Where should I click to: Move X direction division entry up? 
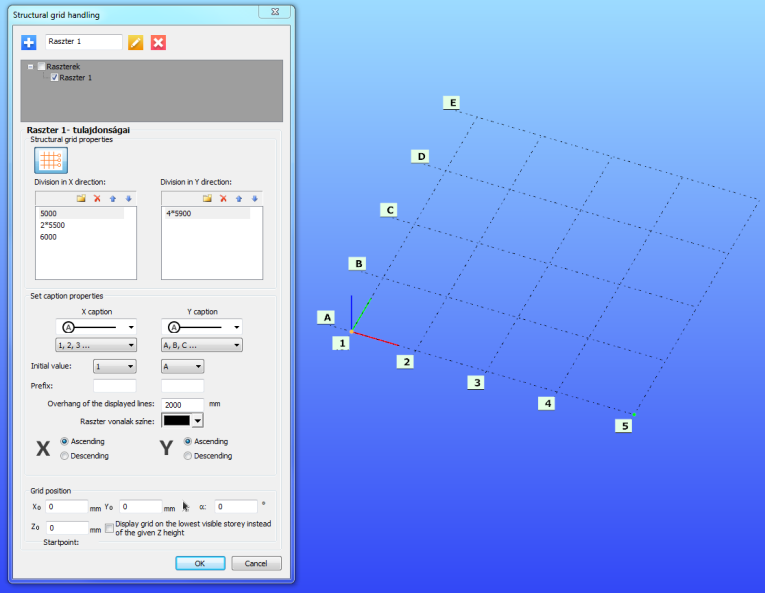click(x=113, y=199)
